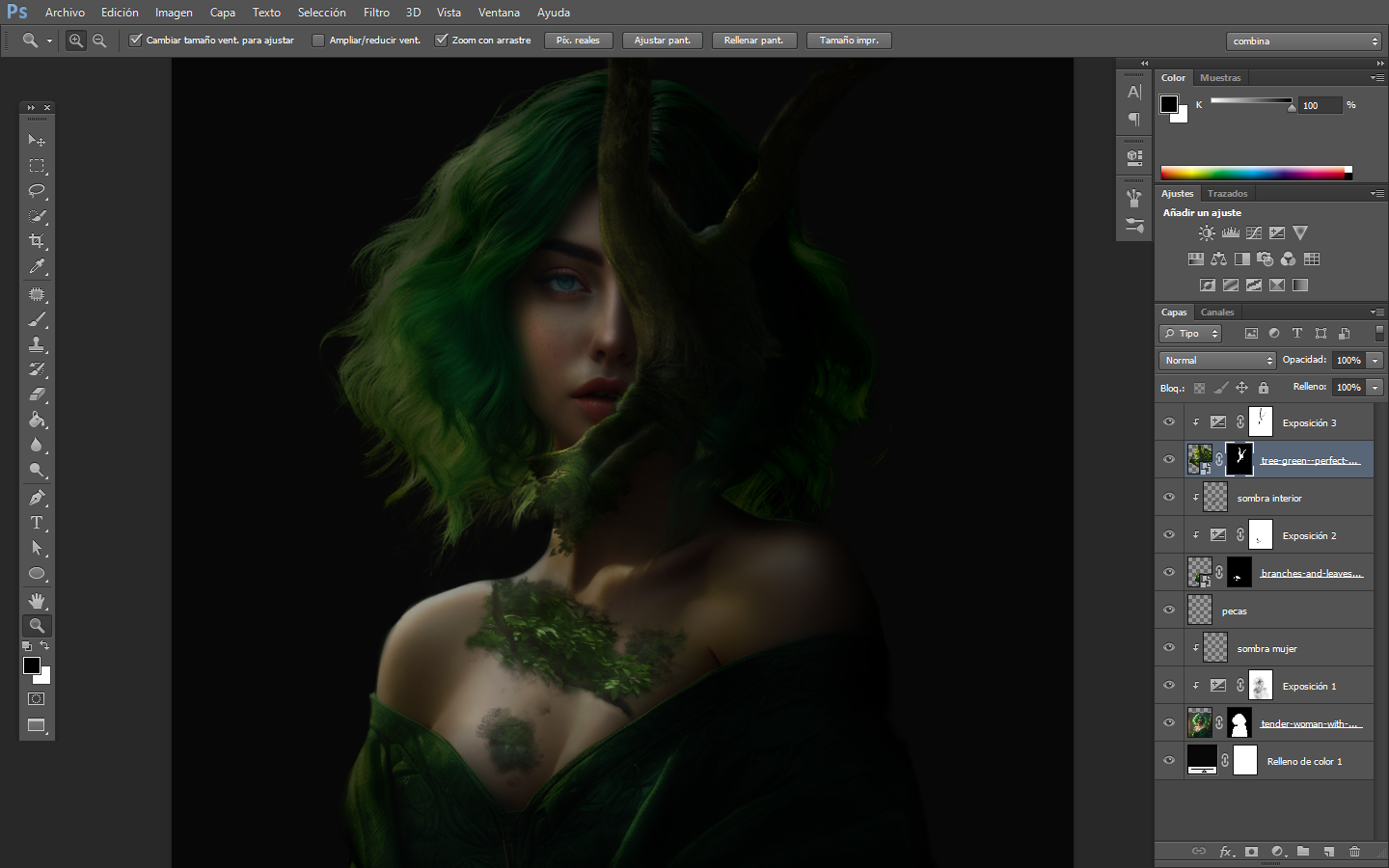Select the Horizontal Type tool
This screenshot has height=868, width=1389.
click(37, 523)
